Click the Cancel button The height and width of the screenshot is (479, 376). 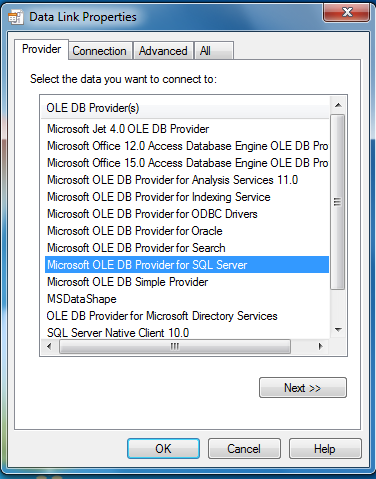[244, 448]
